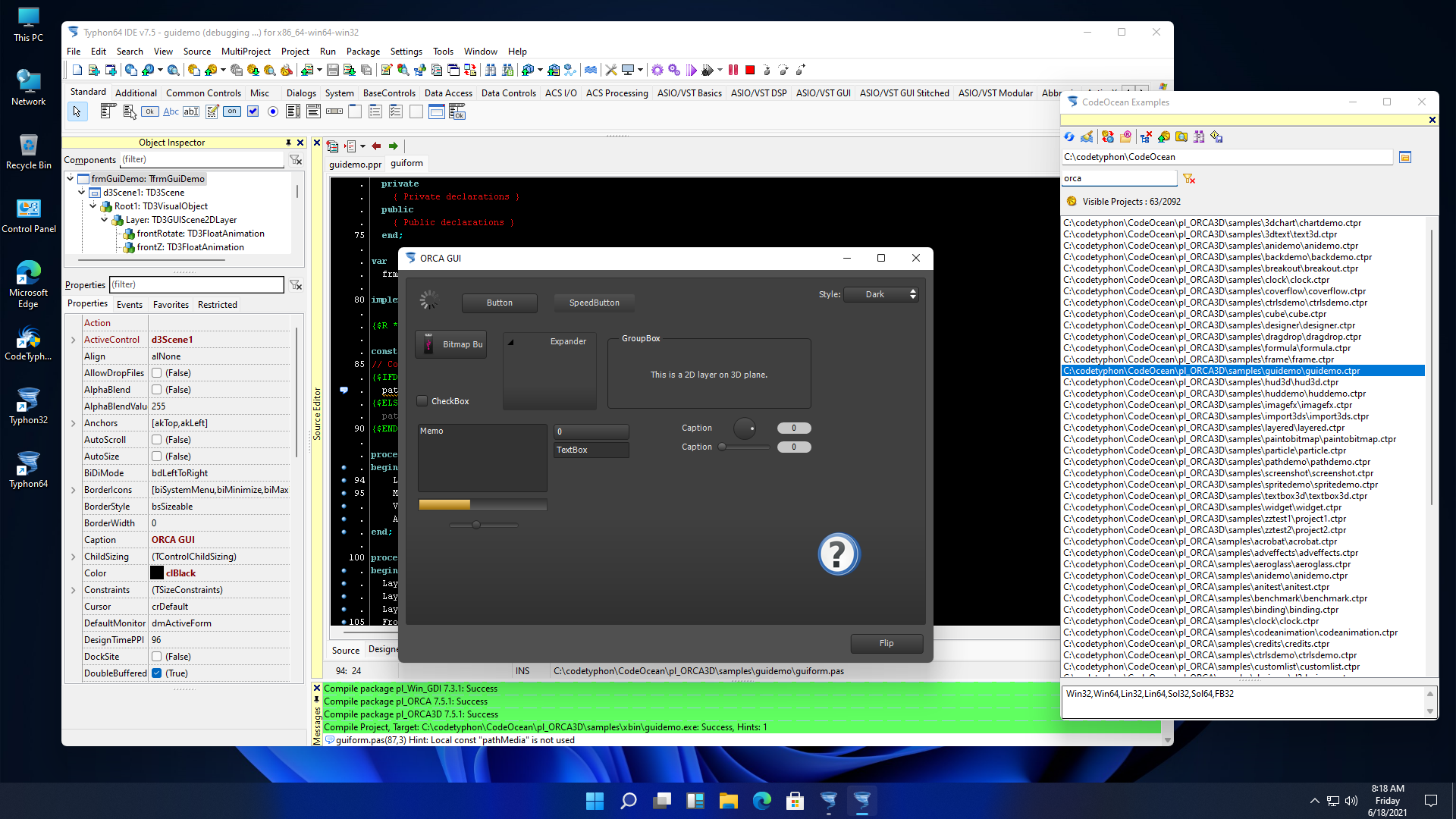Click the yellow progress bar in ORCA GUI
1456x819 pixels.
pos(482,505)
